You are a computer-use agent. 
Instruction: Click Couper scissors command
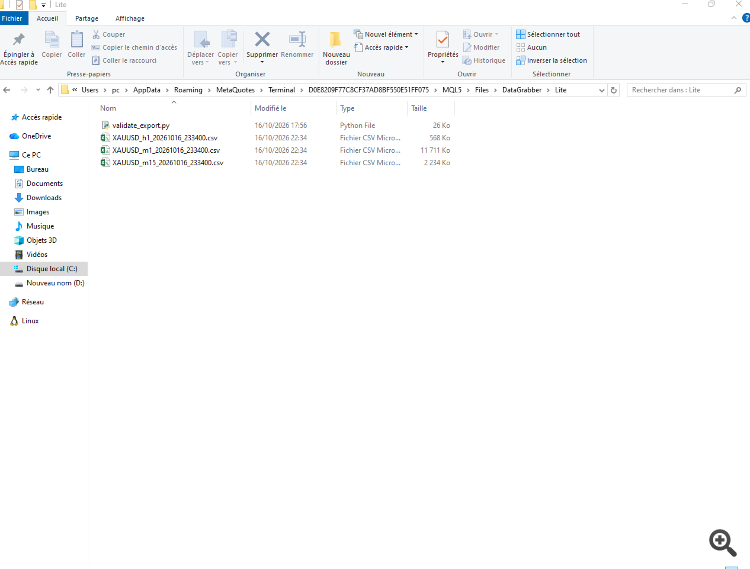click(109, 34)
